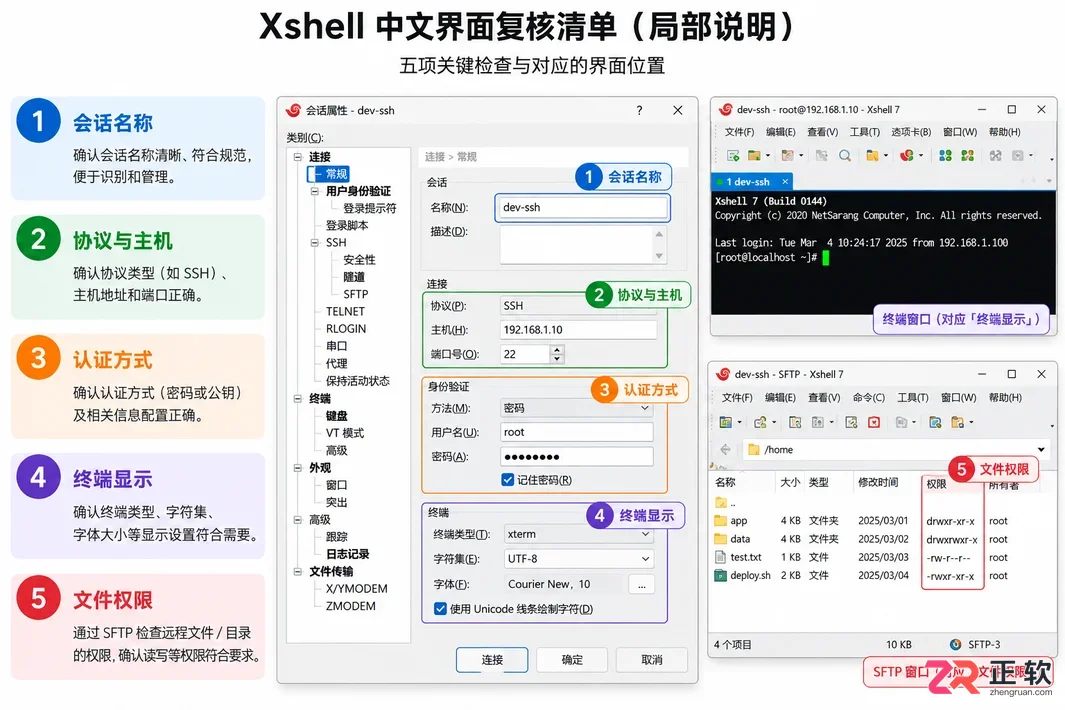Screen dimensions: 1065x710
Task: Open 查看(V) menu in the SFTP window
Action: 824,397
